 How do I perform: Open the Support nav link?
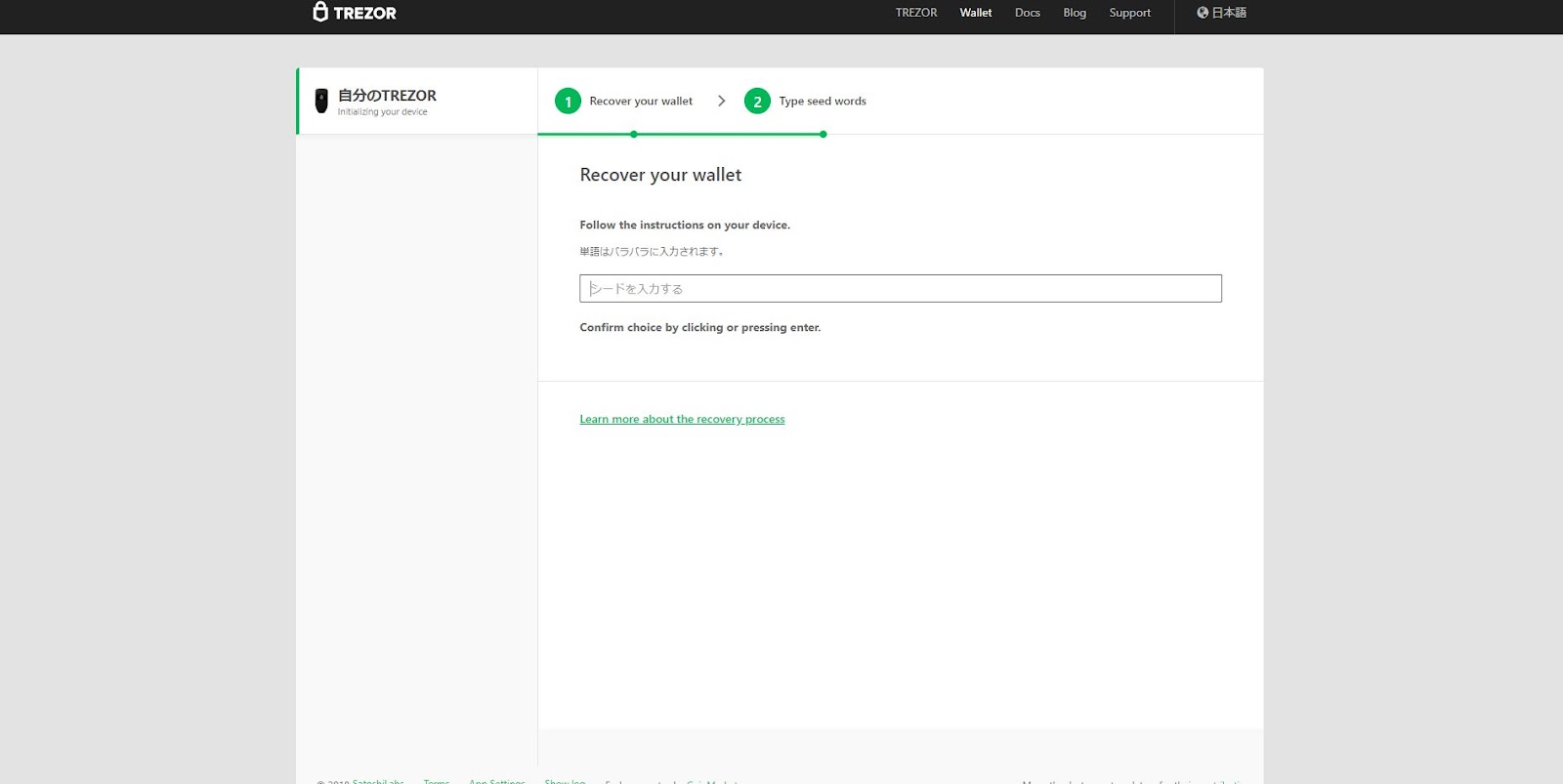coord(1129,13)
